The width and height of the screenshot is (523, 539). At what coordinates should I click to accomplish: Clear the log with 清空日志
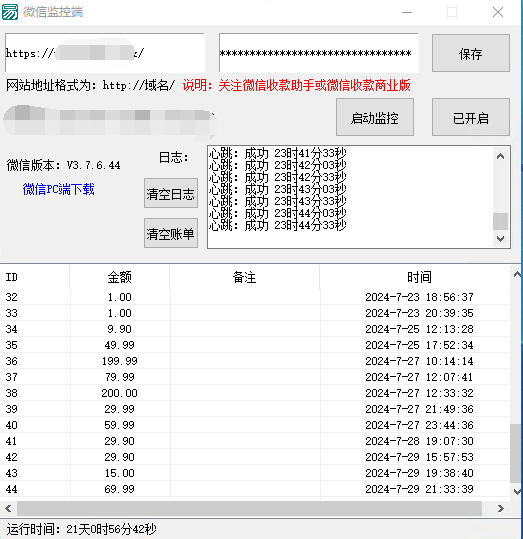tap(171, 193)
